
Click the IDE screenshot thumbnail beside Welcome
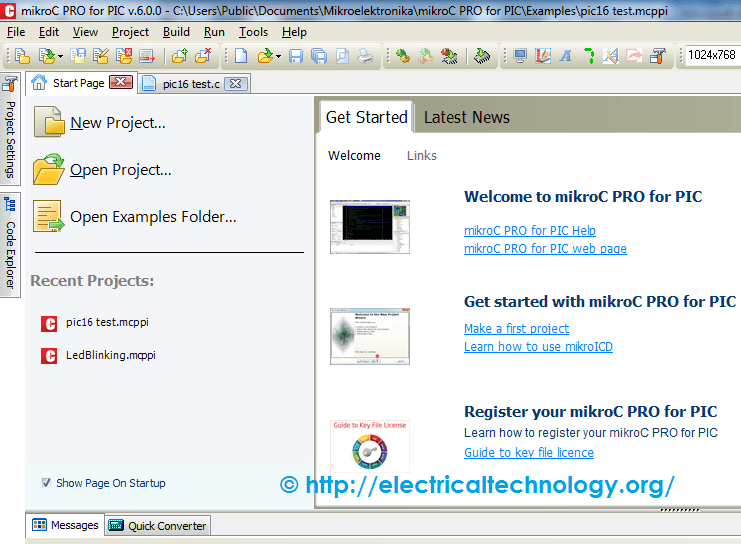point(370,227)
